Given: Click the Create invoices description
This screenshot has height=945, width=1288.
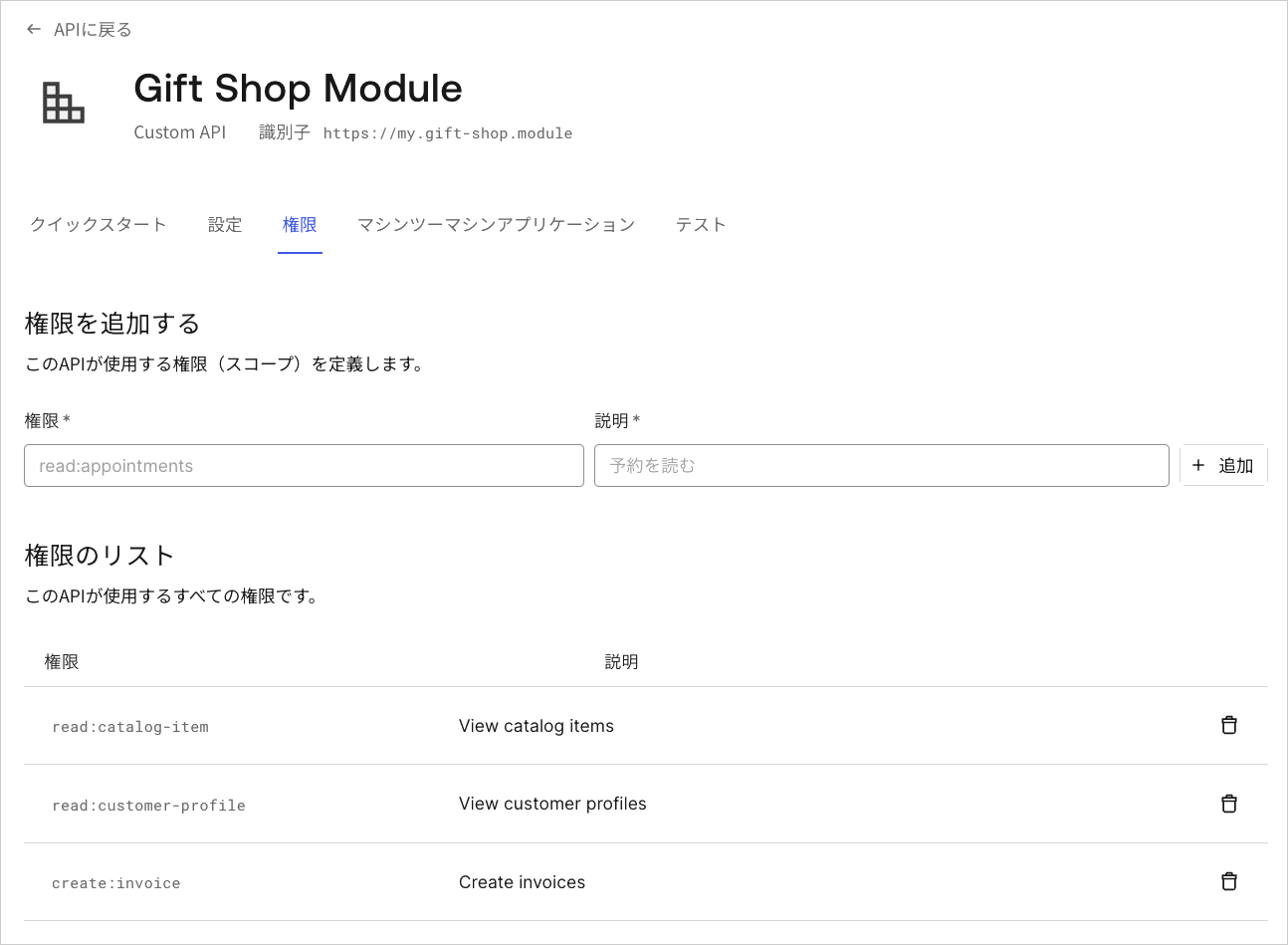Looking at the screenshot, I should coord(522,882).
